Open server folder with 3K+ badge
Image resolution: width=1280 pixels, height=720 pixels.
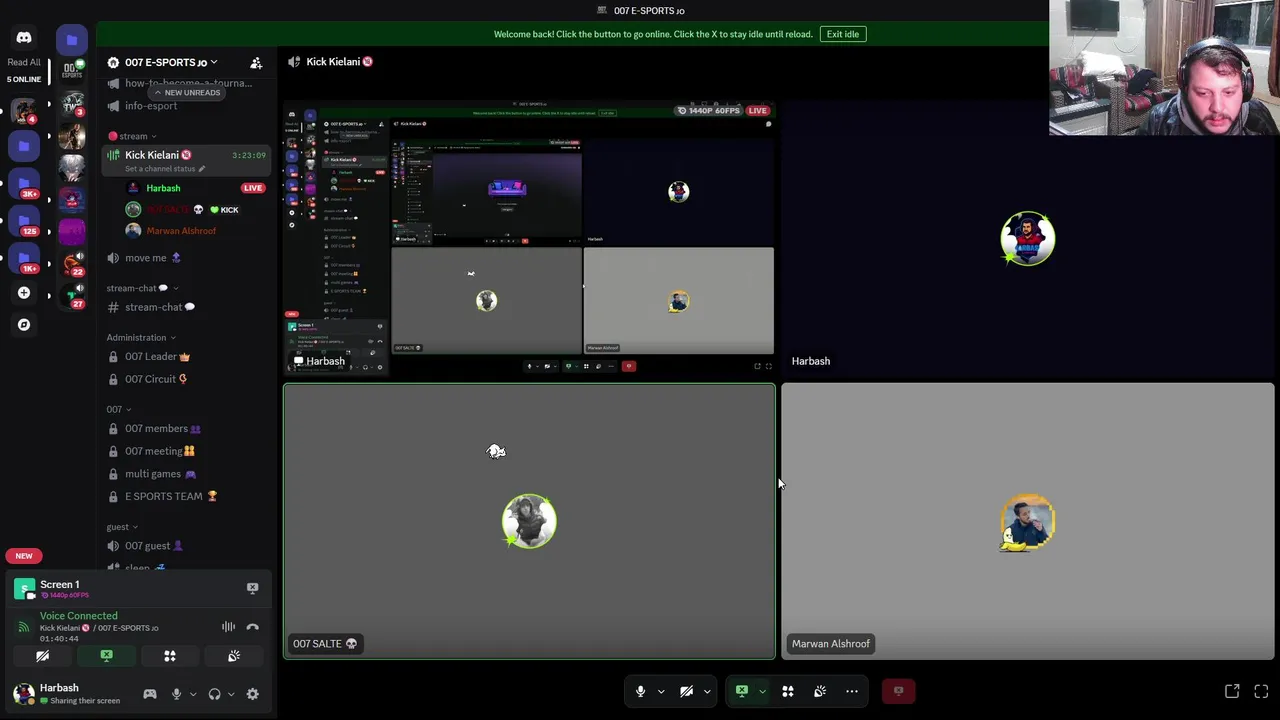pyautogui.click(x=24, y=182)
